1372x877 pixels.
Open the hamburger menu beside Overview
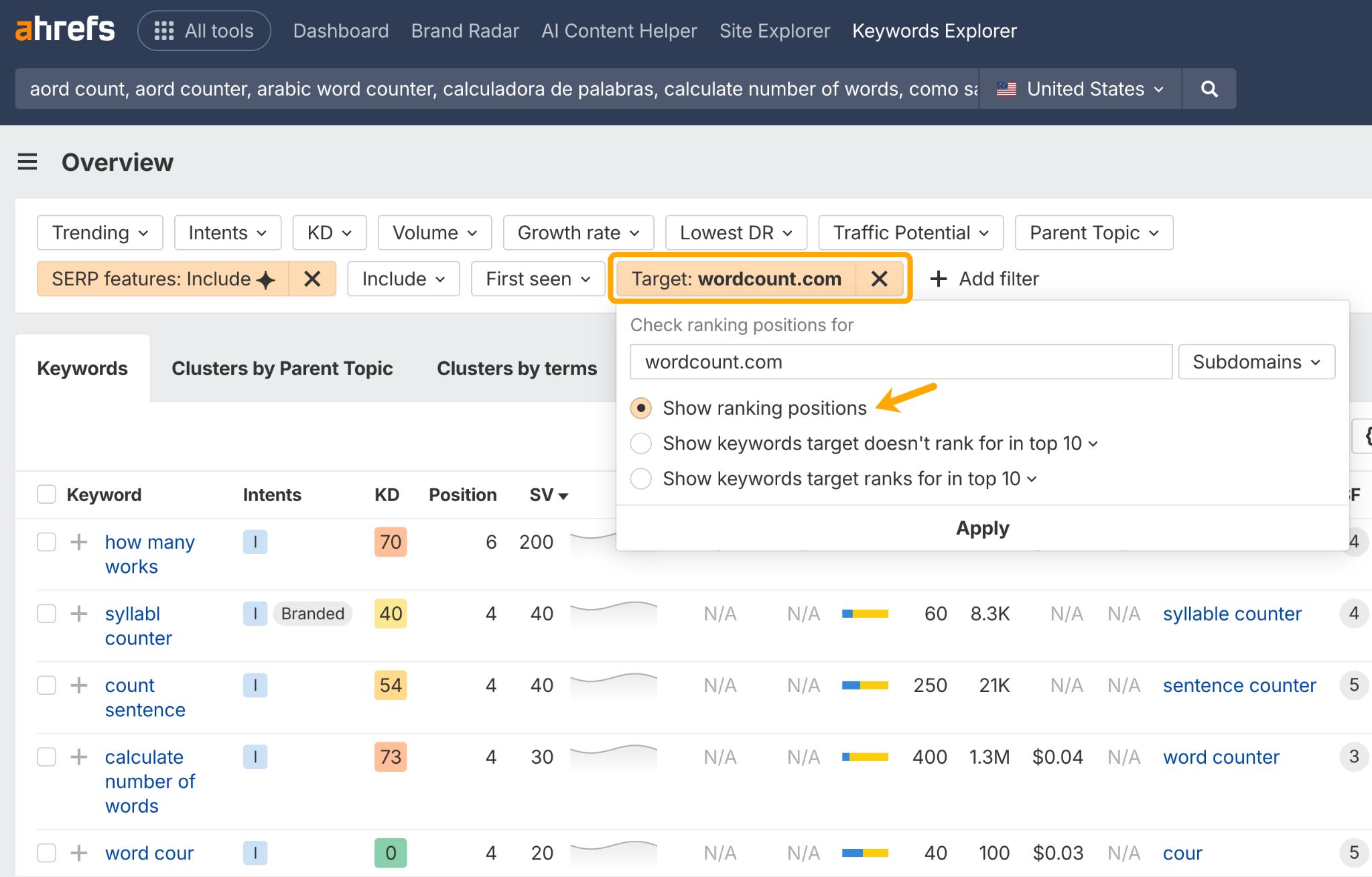pos(27,161)
